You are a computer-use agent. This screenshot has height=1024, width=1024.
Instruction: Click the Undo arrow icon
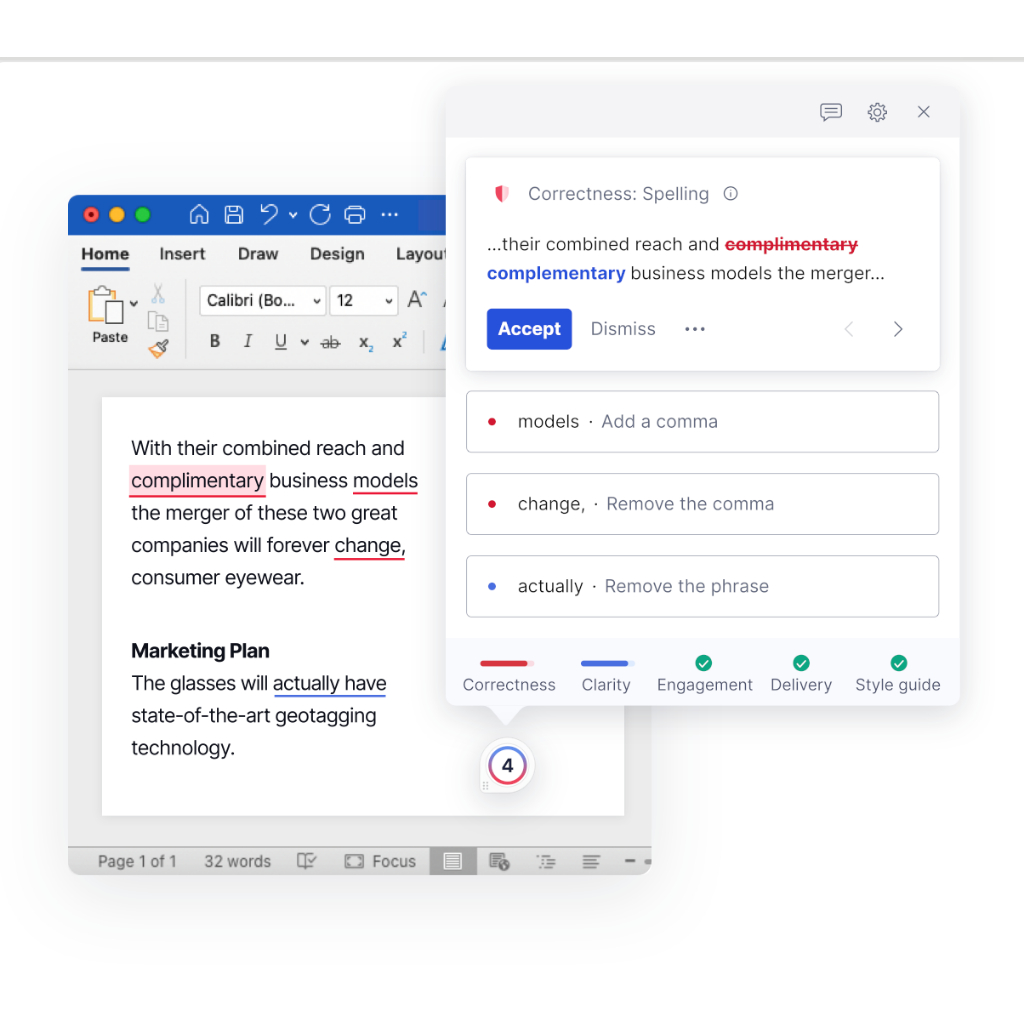[x=268, y=214]
